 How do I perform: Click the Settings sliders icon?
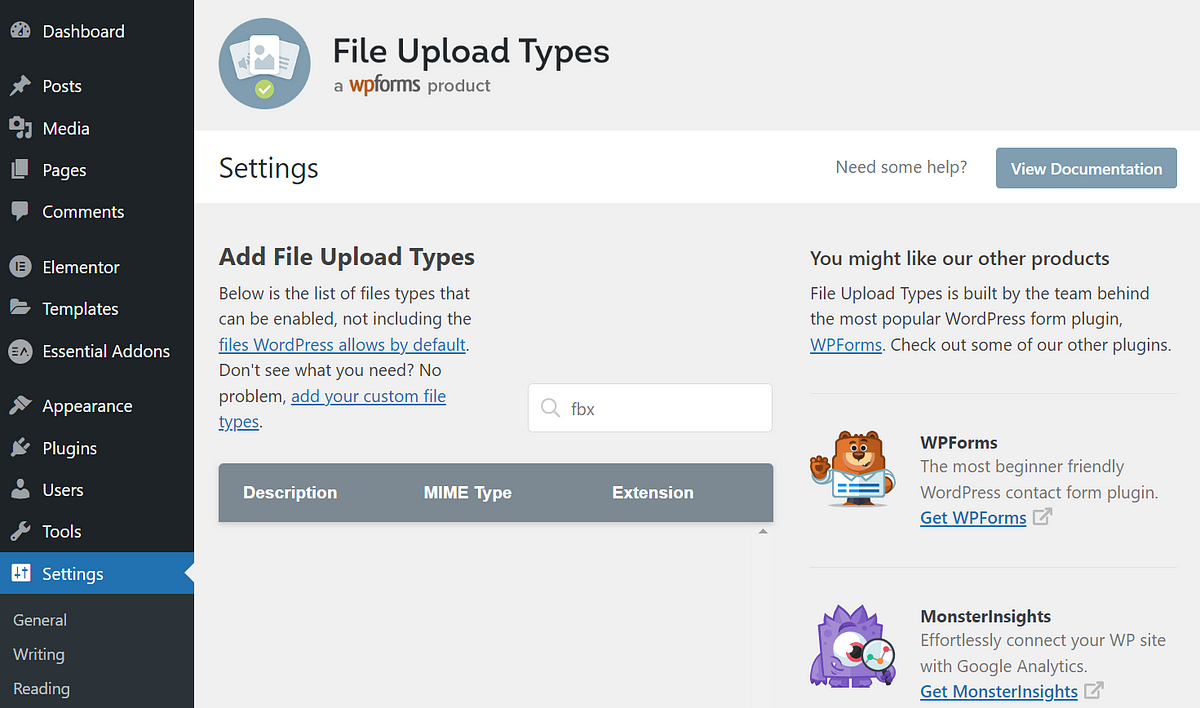point(20,574)
